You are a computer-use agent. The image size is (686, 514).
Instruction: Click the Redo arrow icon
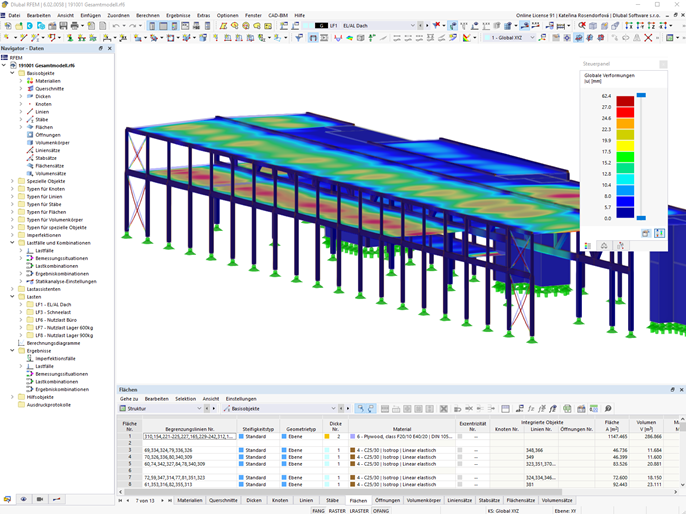click(x=133, y=26)
